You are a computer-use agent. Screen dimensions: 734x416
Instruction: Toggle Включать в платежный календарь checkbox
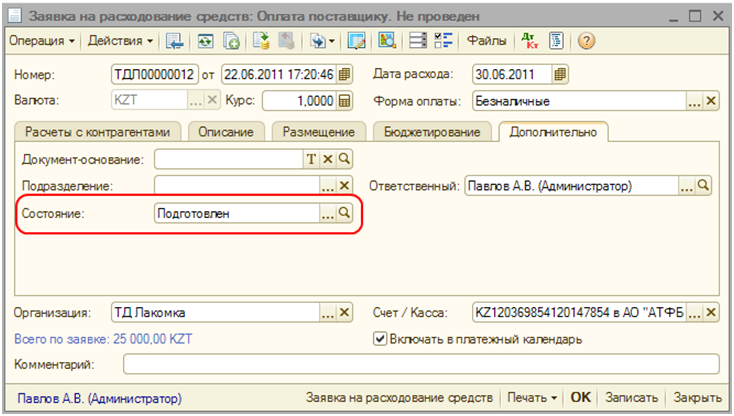click(x=380, y=339)
